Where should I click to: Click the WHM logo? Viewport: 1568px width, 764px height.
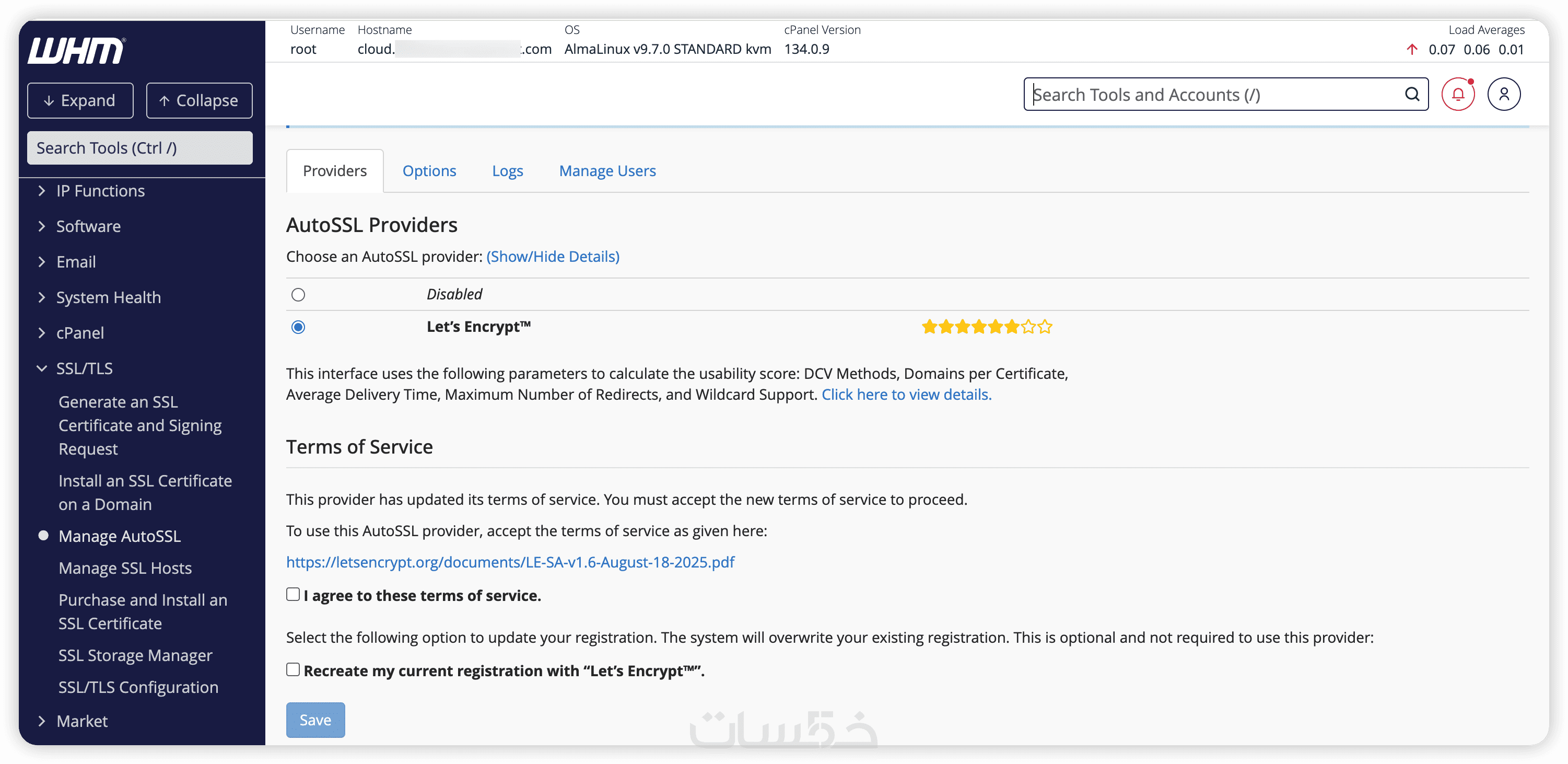pyautogui.click(x=76, y=51)
